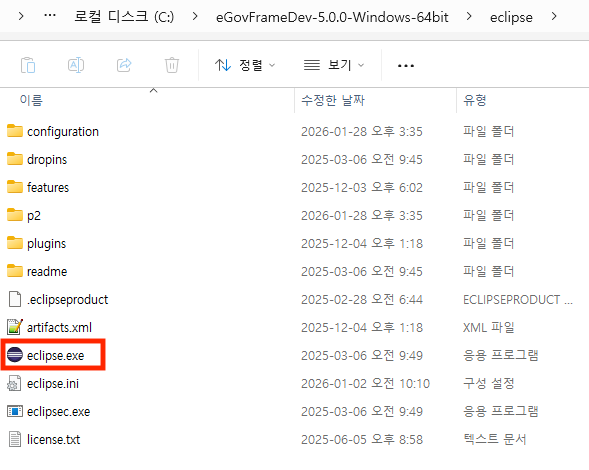
Task: Open the 보기 view dropdown
Action: (334, 65)
